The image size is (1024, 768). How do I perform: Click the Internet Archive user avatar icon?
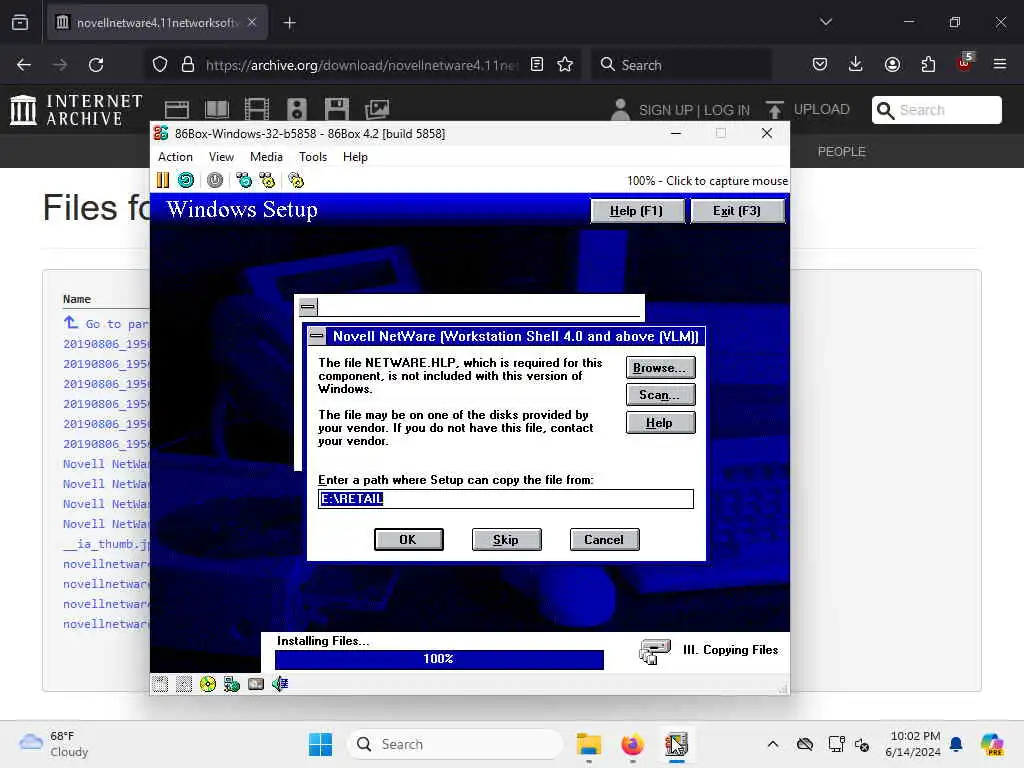[x=620, y=110]
